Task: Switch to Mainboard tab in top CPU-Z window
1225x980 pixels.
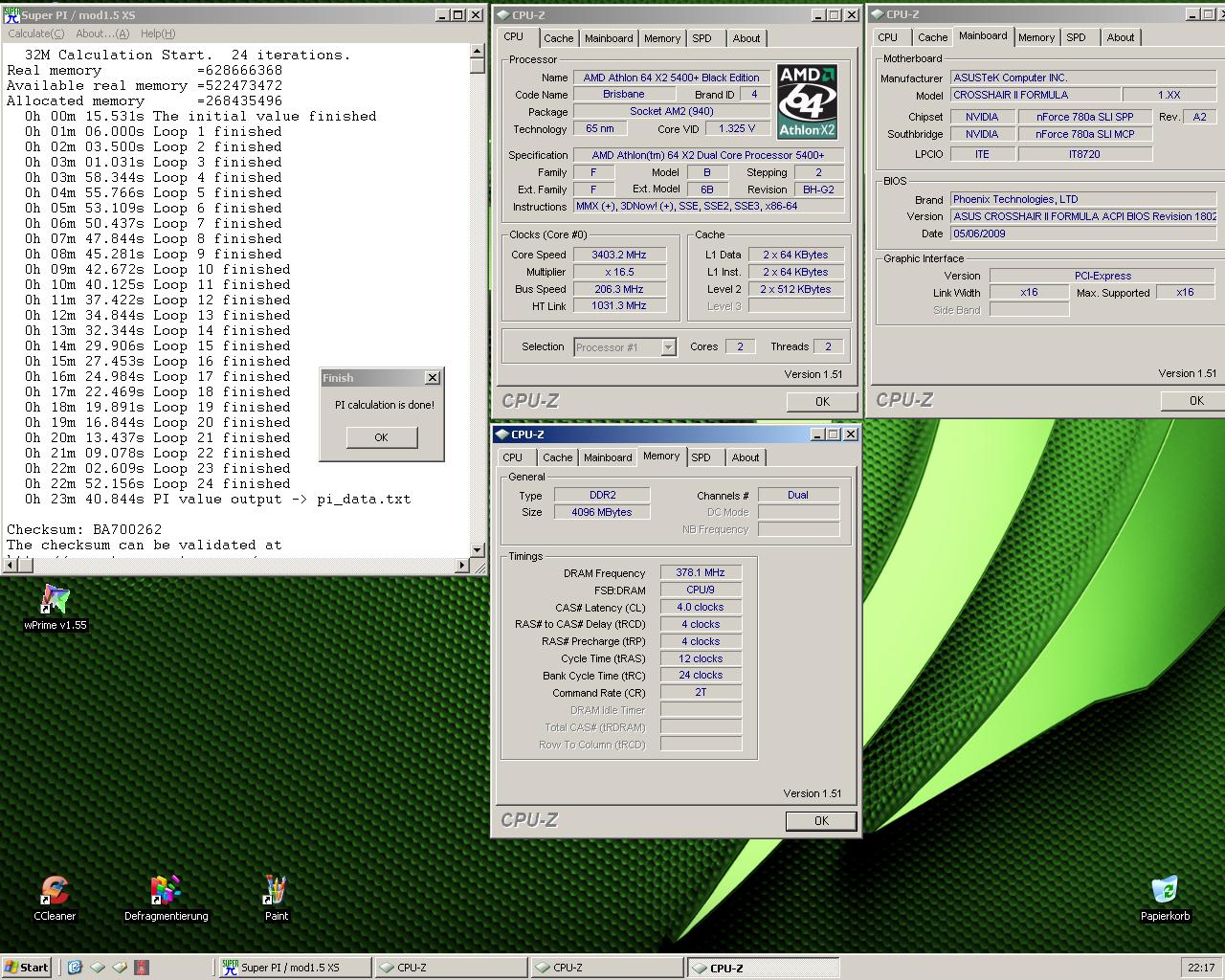Action: (609, 38)
